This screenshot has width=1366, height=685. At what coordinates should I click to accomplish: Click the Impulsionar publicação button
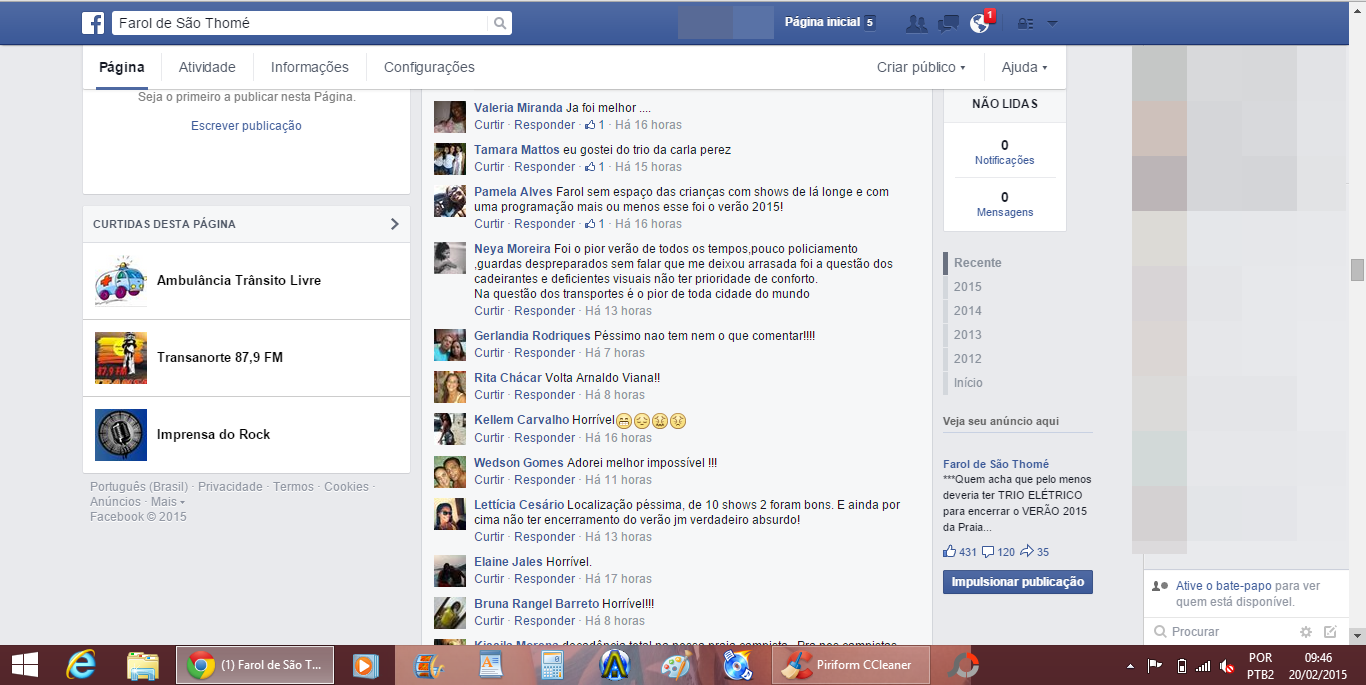(1018, 582)
